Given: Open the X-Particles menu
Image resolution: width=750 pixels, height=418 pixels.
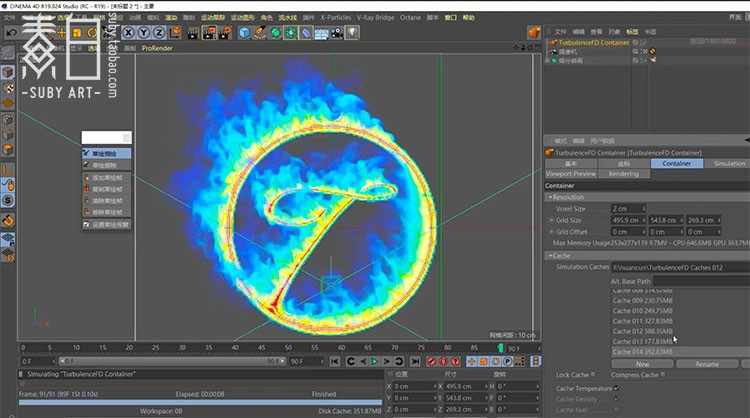Looking at the screenshot, I should click(x=336, y=18).
